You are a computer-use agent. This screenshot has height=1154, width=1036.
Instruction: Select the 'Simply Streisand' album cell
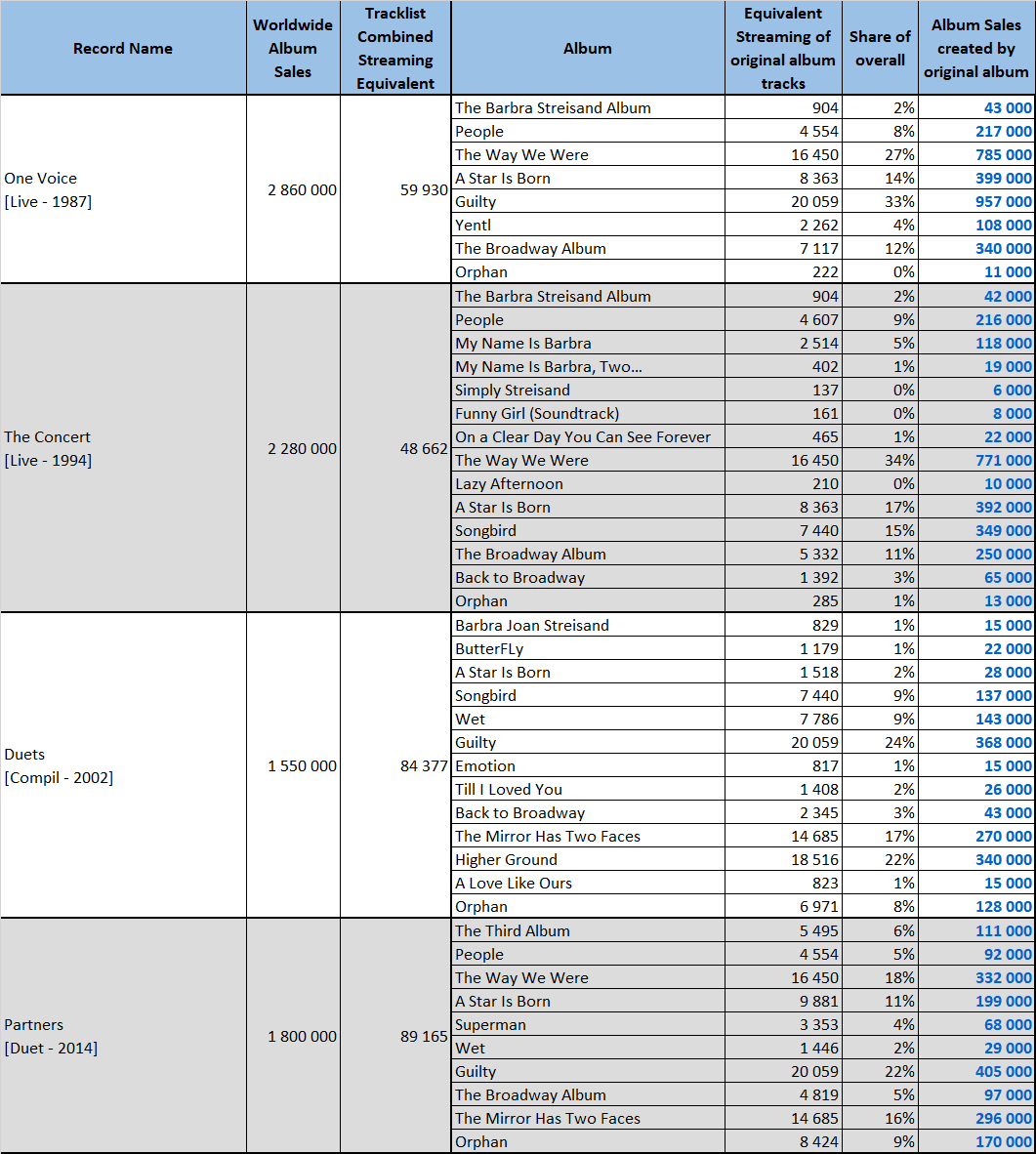(x=588, y=391)
